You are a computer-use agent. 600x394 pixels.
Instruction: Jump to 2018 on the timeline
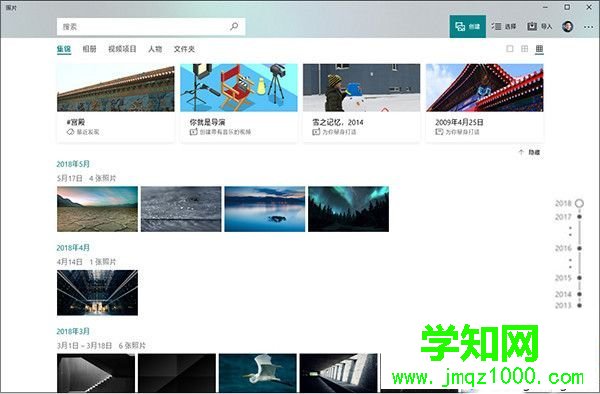tap(569, 203)
